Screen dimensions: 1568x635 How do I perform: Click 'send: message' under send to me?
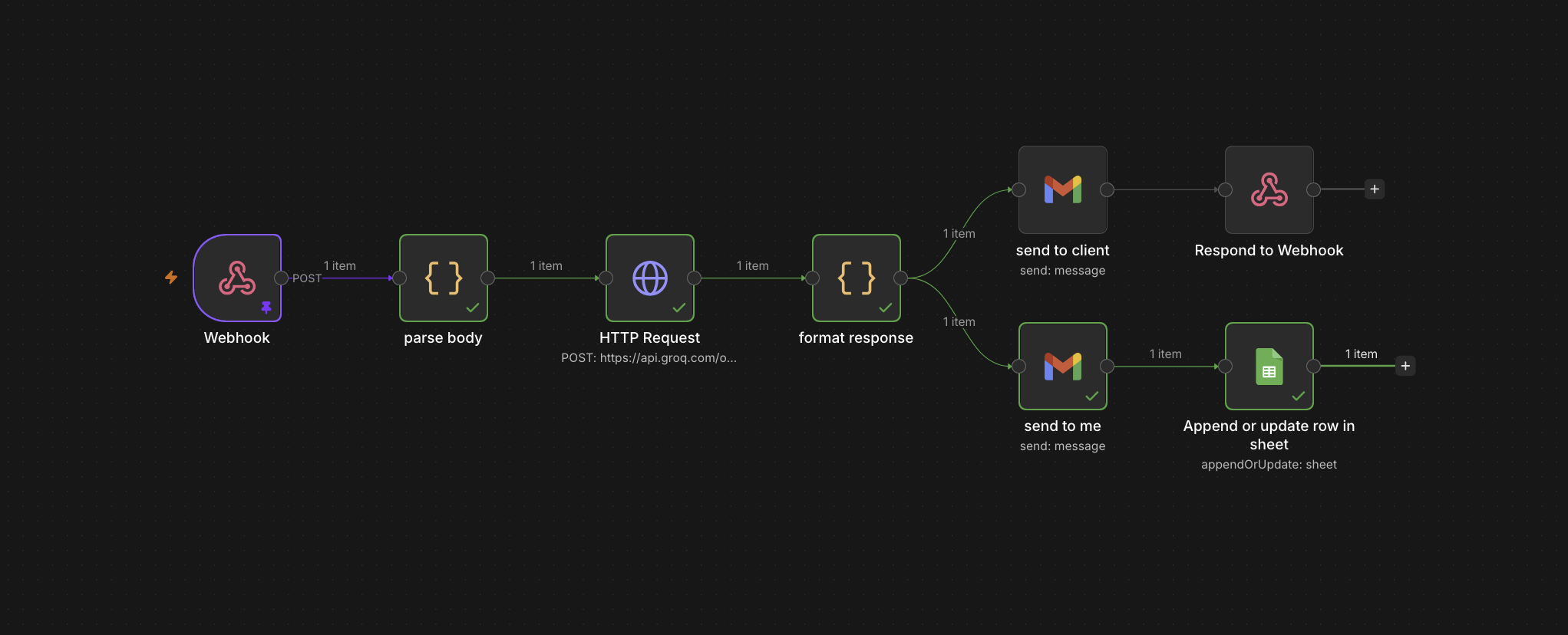click(1063, 446)
